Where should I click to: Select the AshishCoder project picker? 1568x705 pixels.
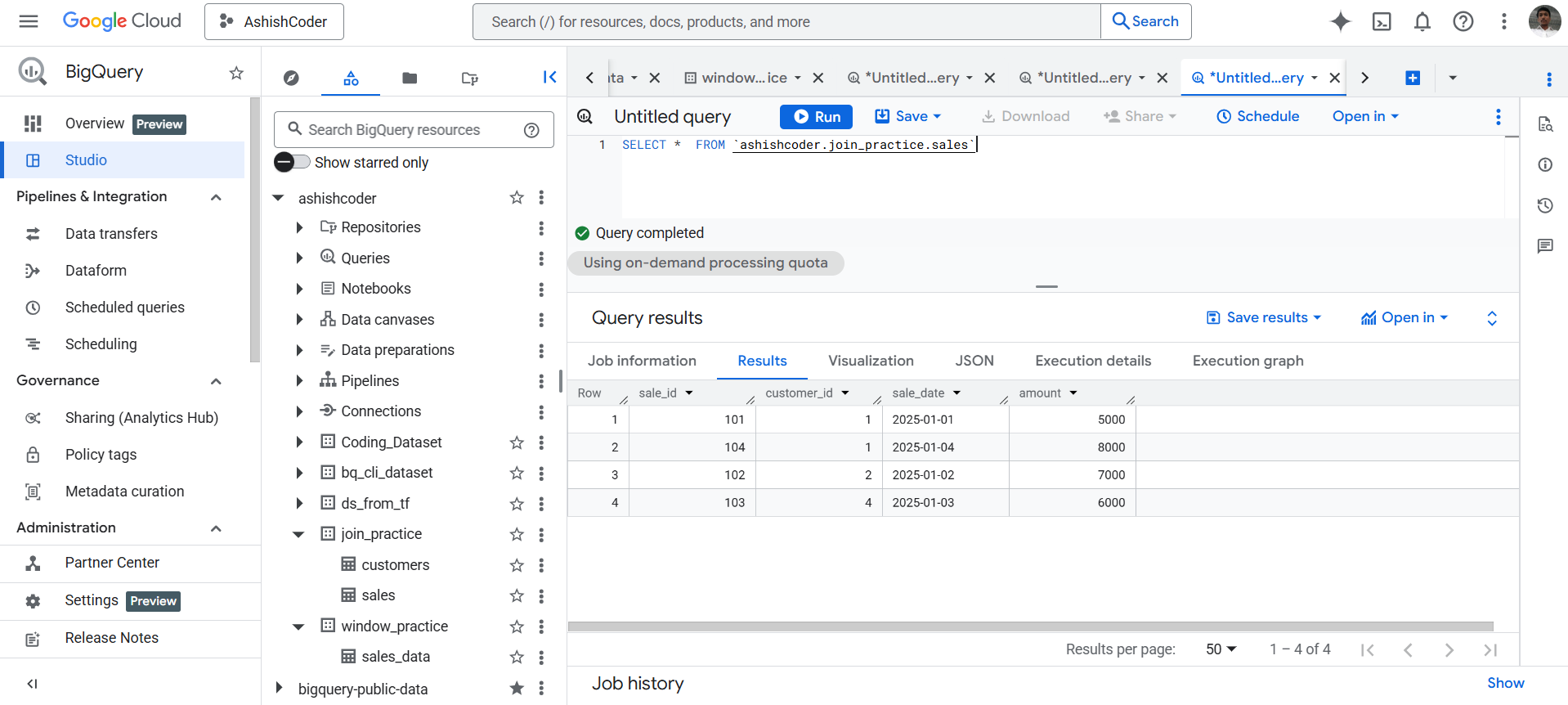pyautogui.click(x=274, y=22)
